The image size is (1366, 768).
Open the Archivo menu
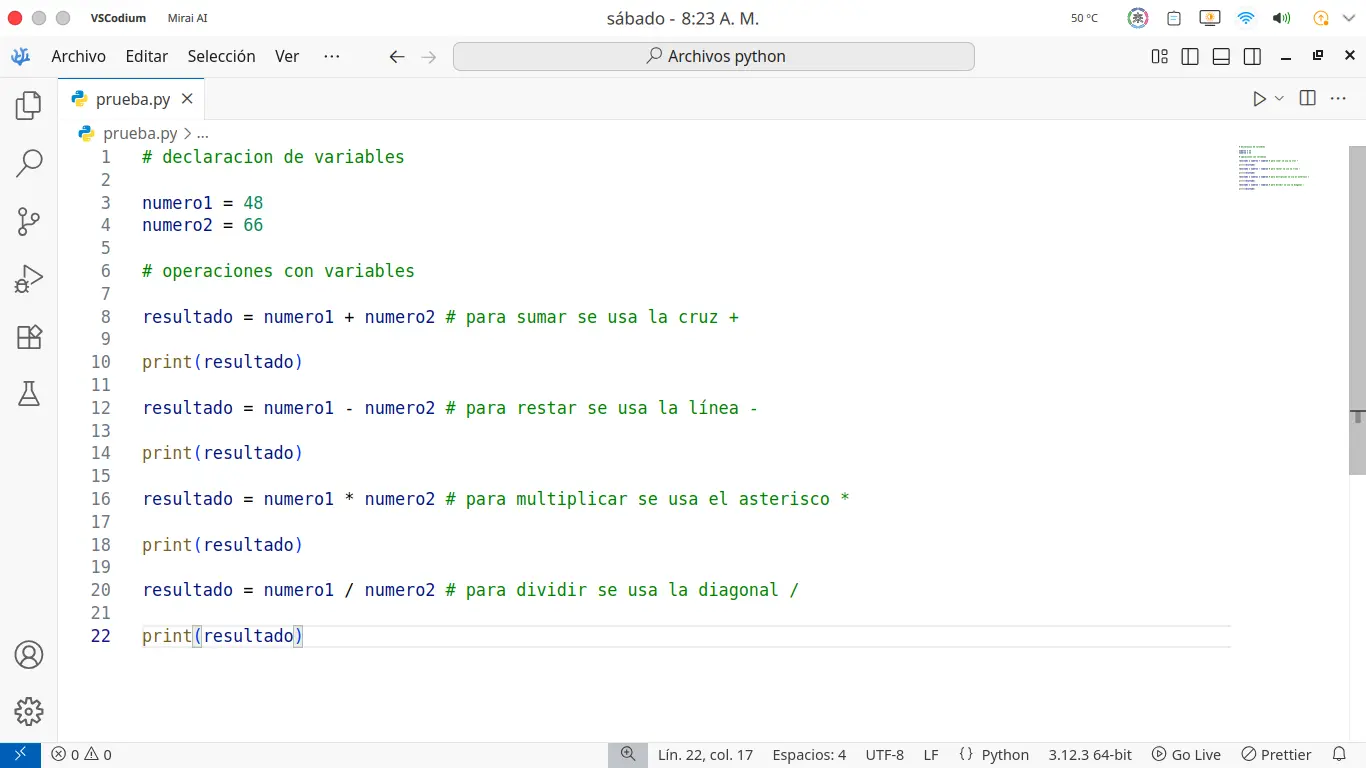79,57
